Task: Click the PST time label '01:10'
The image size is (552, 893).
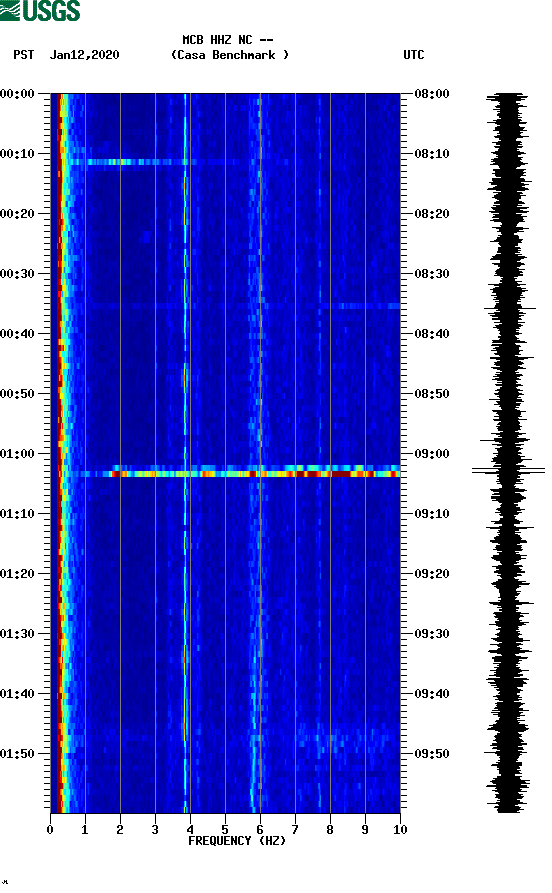Action: coord(17,514)
